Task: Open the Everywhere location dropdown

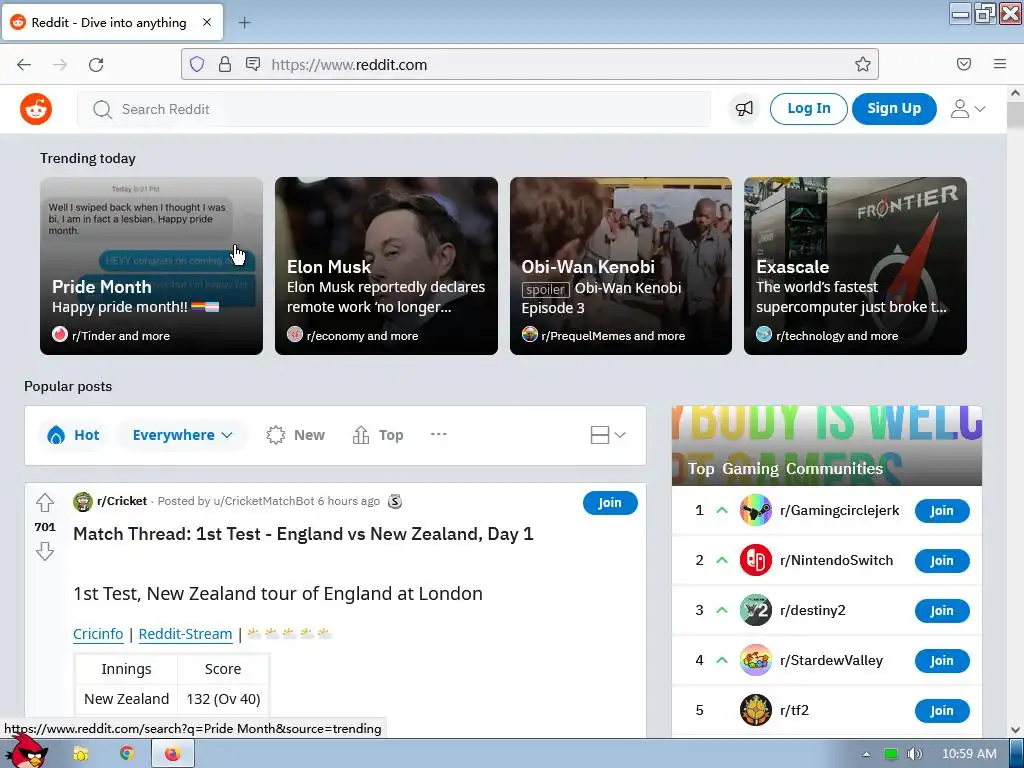Action: 182,435
